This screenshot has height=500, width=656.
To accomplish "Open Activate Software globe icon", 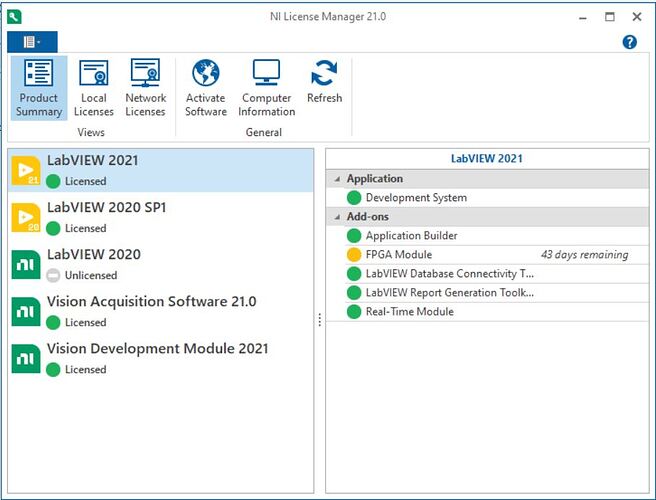I will coord(206,72).
